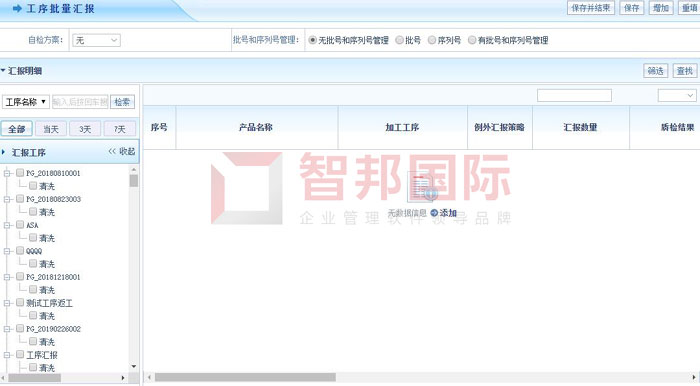Collapse the PG_20181218001 tree node
The image size is (700, 386).
[x=7, y=277]
